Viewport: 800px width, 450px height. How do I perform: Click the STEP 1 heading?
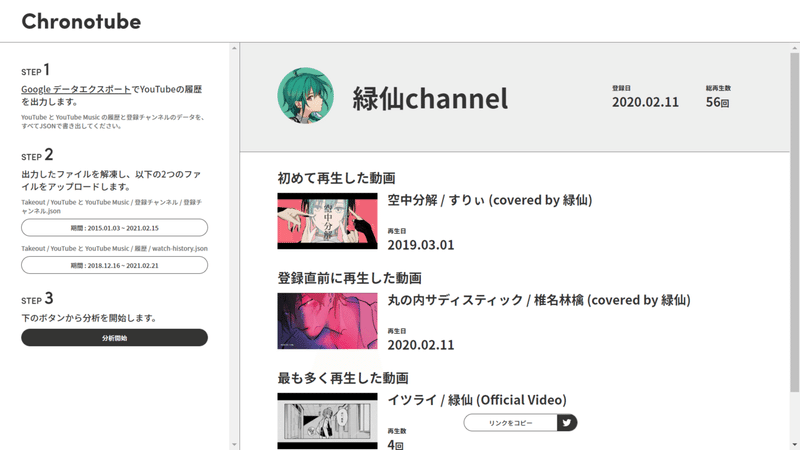point(35,70)
